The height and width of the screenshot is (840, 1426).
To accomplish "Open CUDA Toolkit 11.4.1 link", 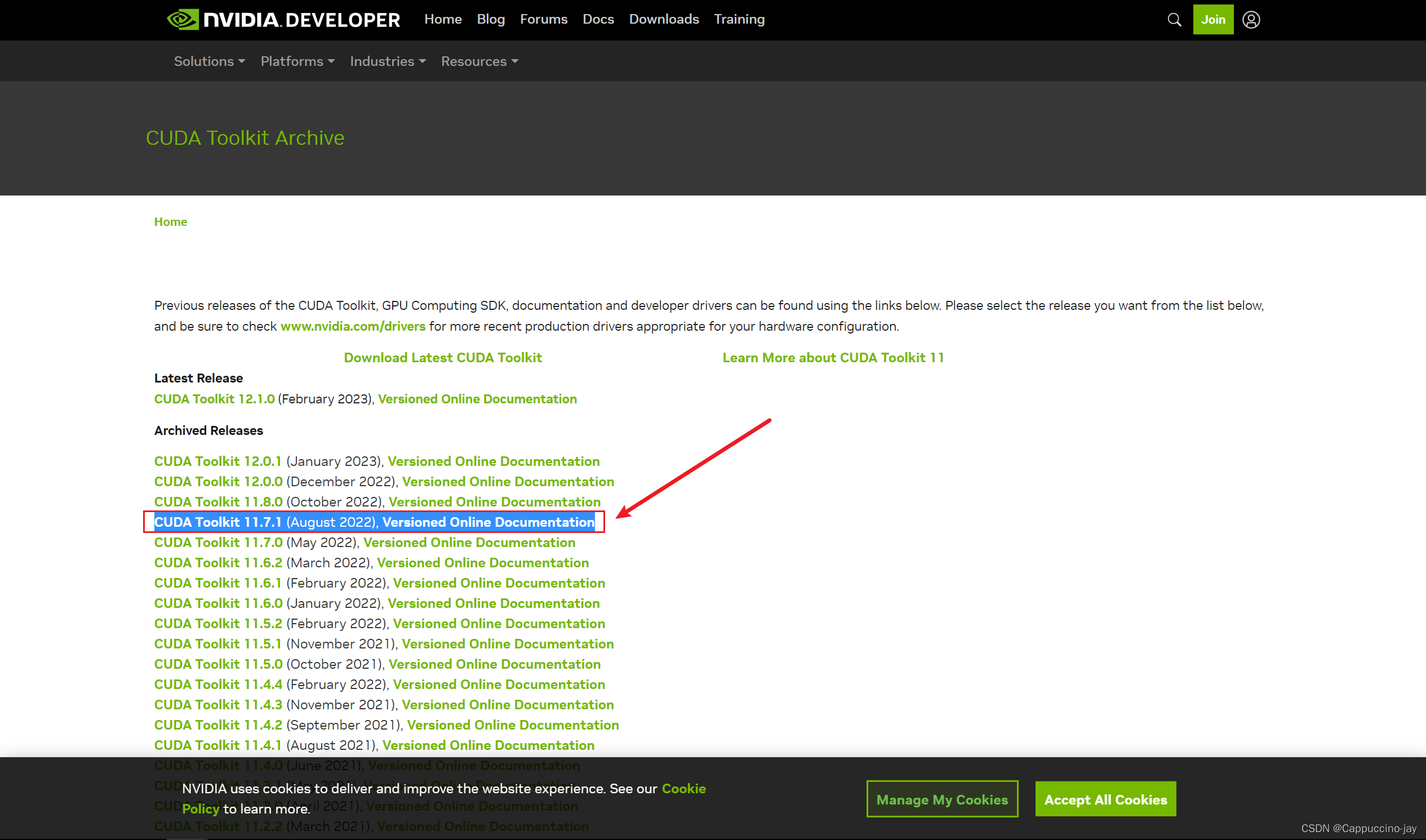I will 217,746.
